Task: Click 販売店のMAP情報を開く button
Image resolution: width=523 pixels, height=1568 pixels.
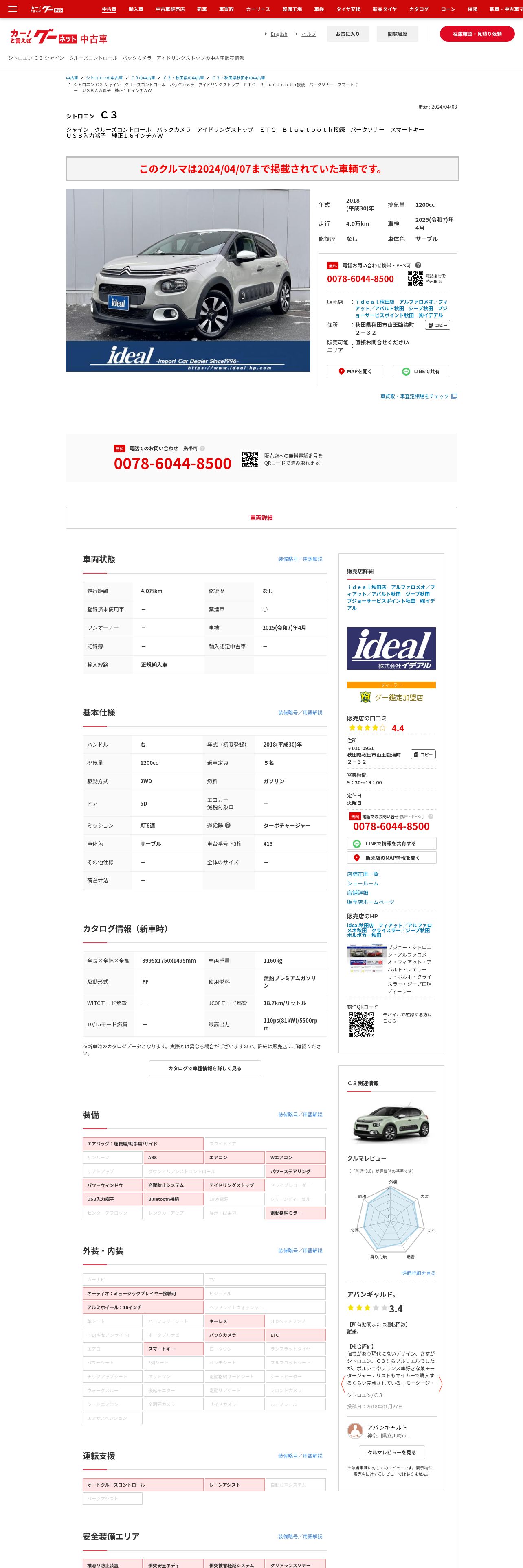Action: tap(391, 858)
